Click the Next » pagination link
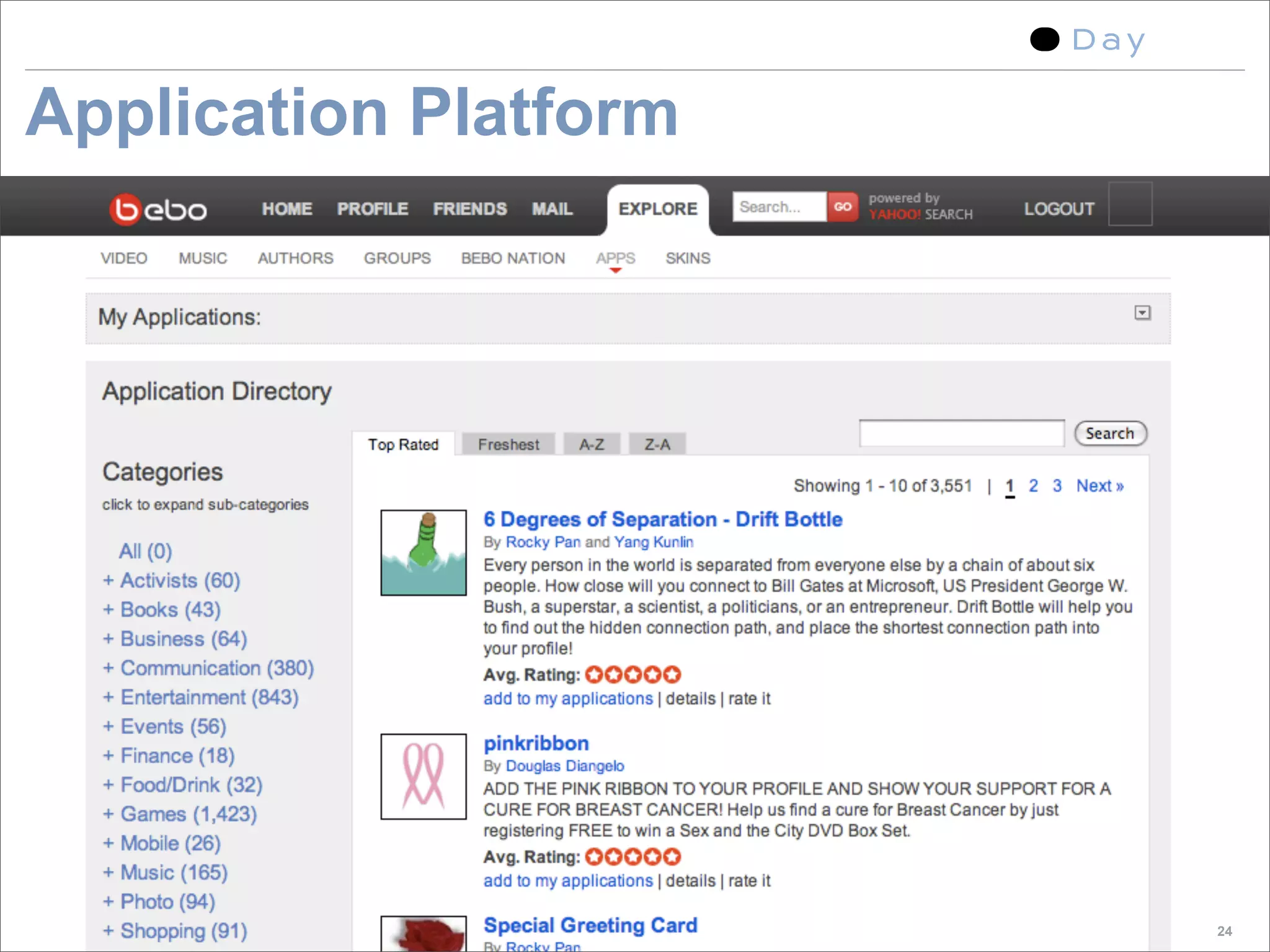 point(1100,486)
